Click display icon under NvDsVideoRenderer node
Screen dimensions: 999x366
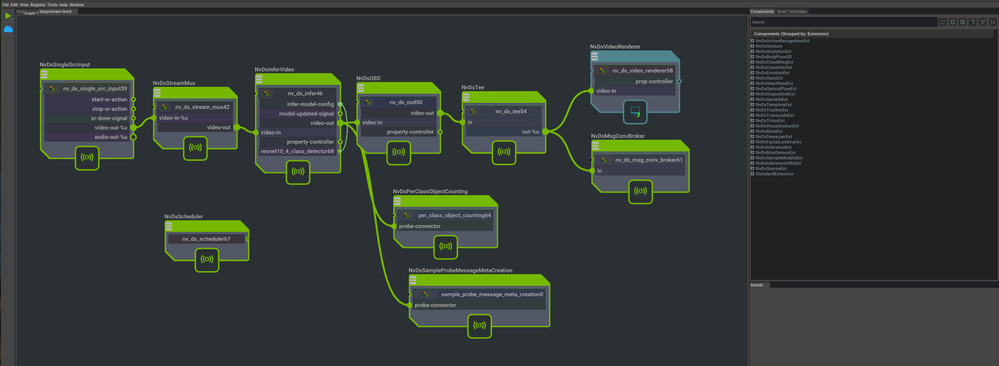tap(635, 112)
